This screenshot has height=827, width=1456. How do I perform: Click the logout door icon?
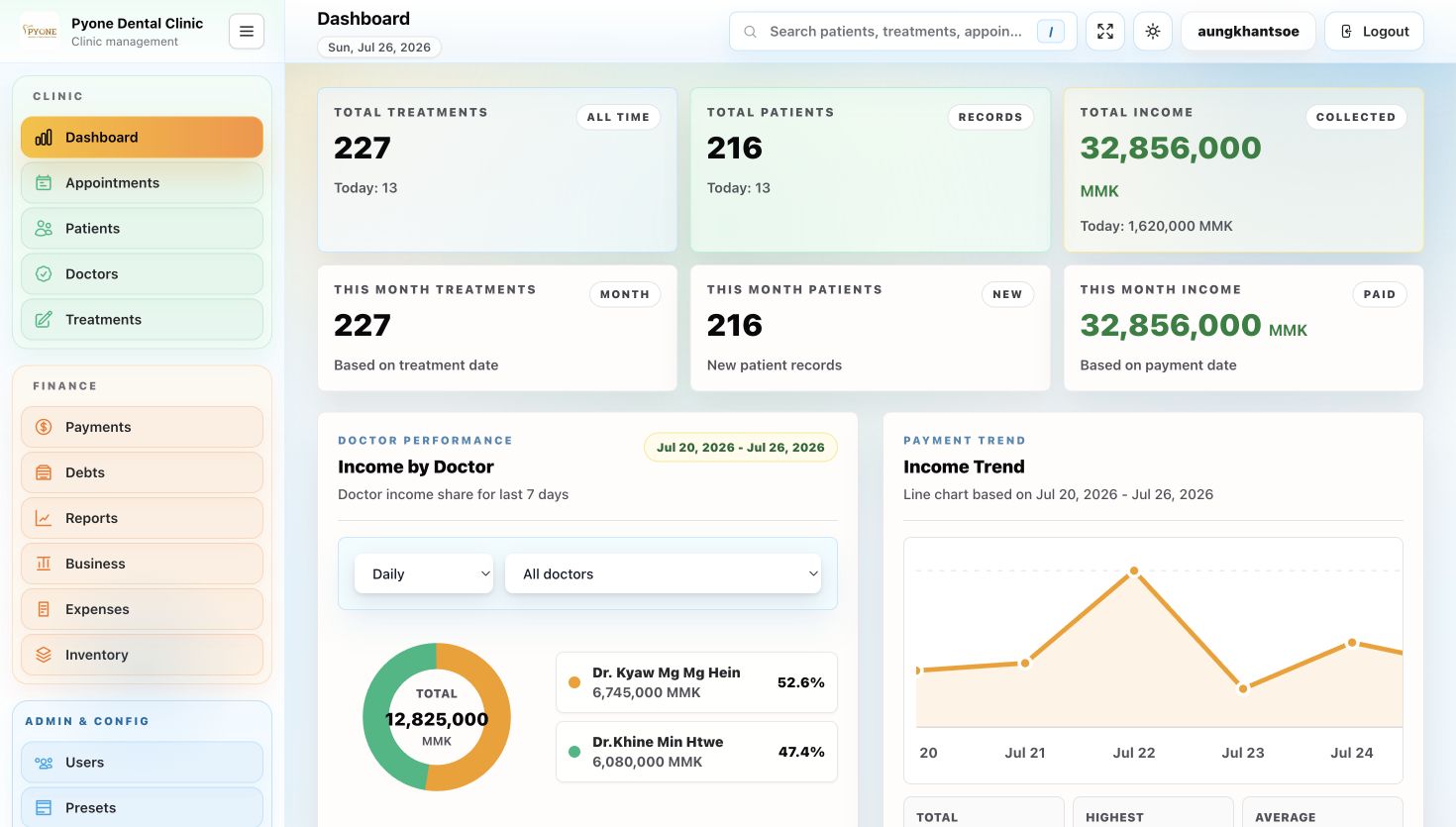tap(1346, 32)
